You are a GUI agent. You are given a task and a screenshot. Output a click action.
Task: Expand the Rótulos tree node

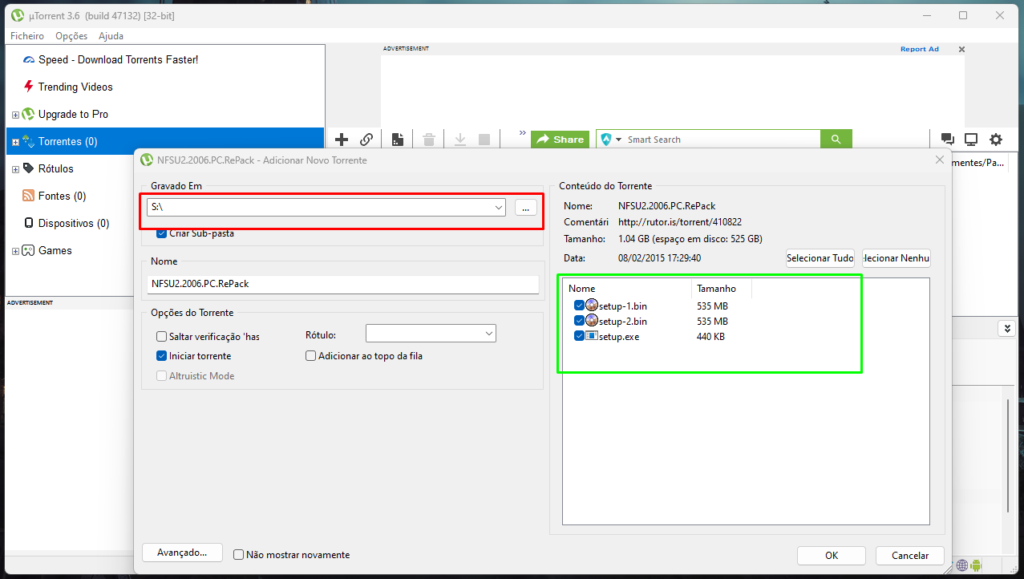[15, 169]
